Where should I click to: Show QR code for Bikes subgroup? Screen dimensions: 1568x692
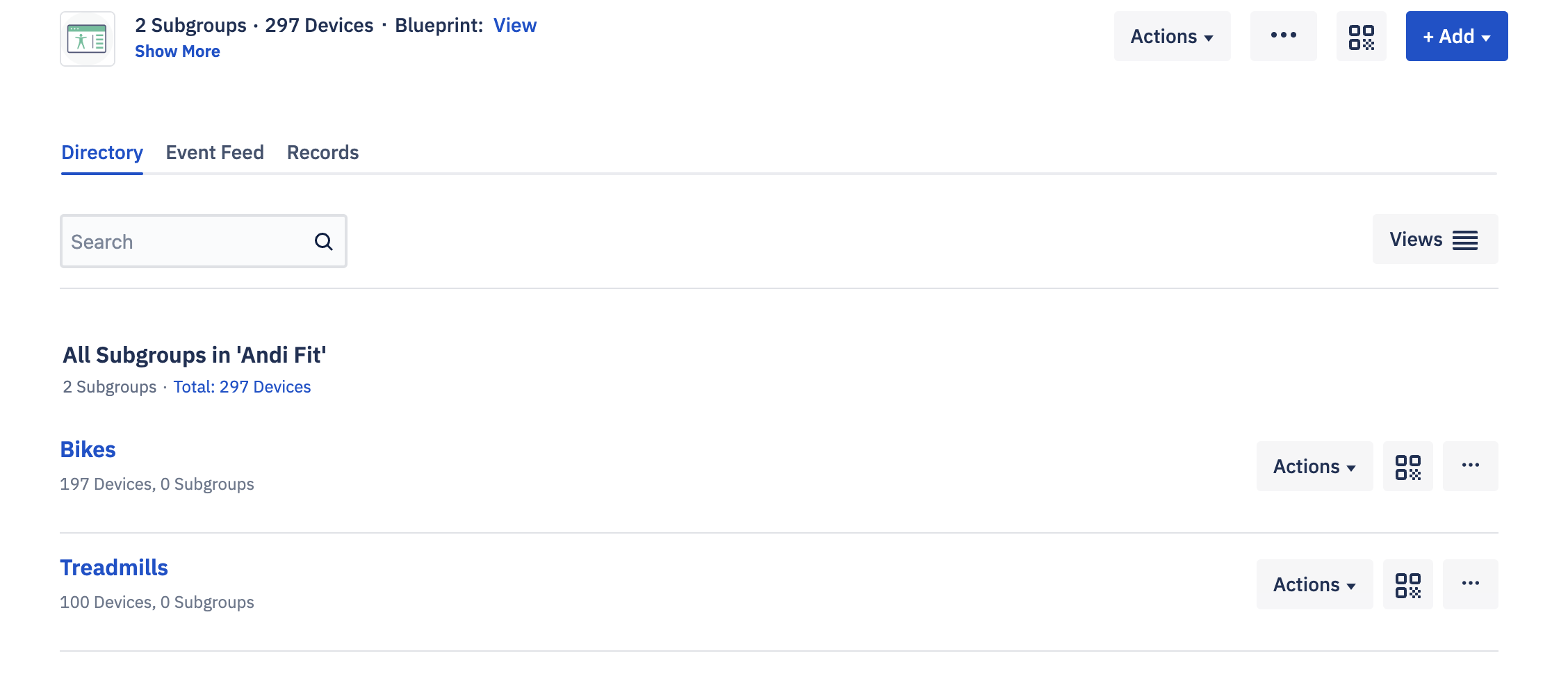coord(1407,466)
